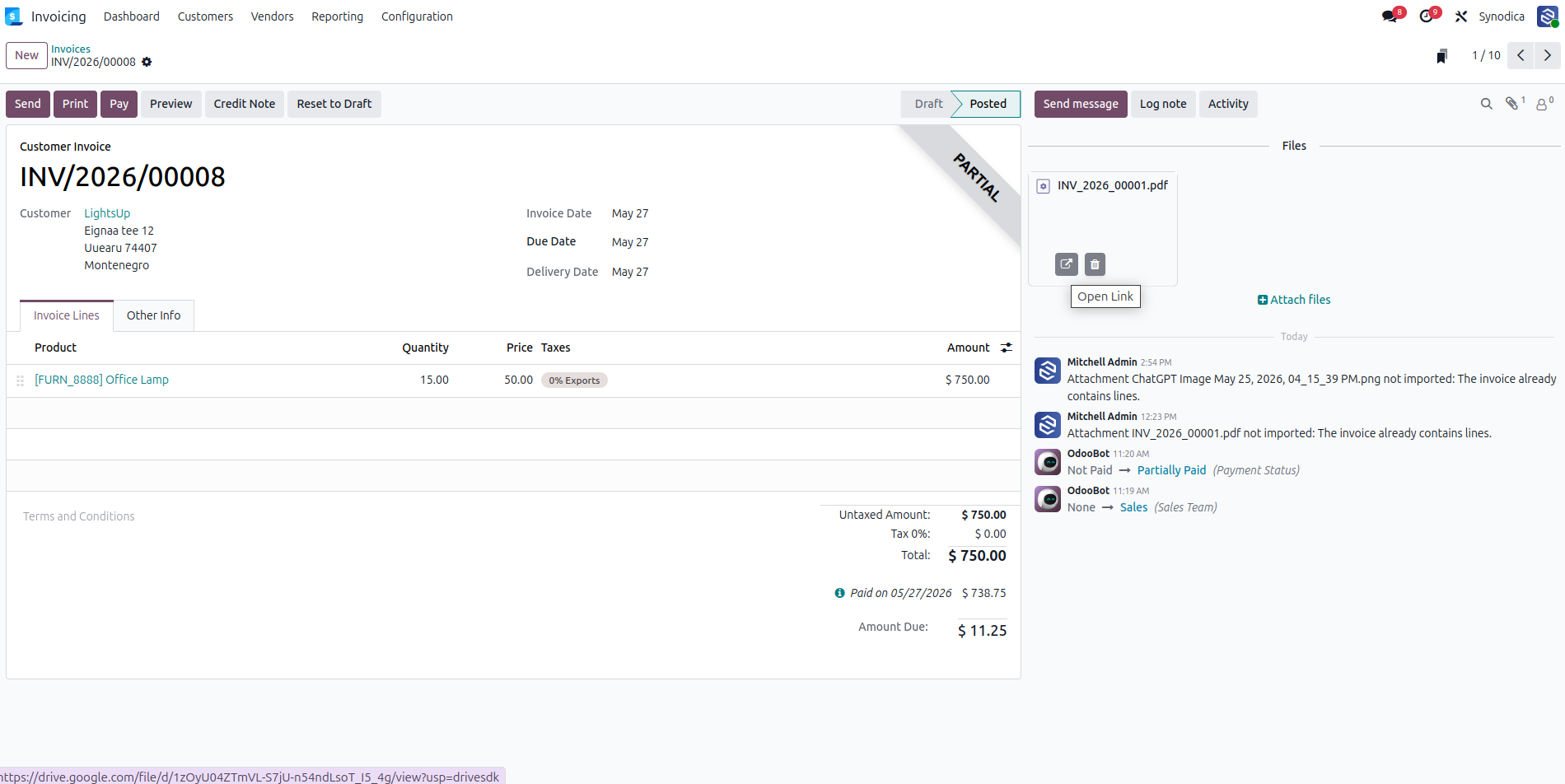Click the Quantity column header

pos(425,348)
